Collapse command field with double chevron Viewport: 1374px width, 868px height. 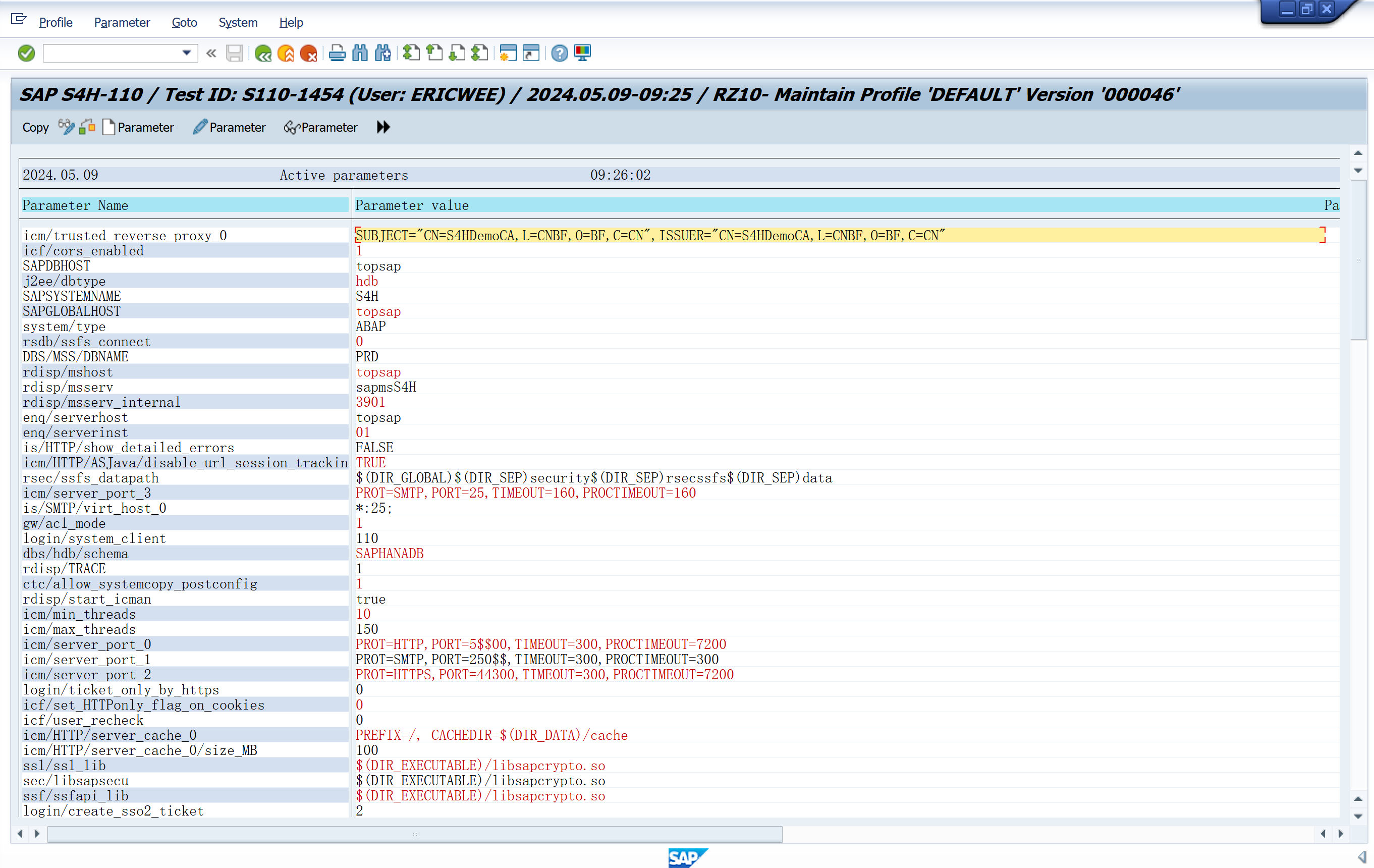coord(211,53)
